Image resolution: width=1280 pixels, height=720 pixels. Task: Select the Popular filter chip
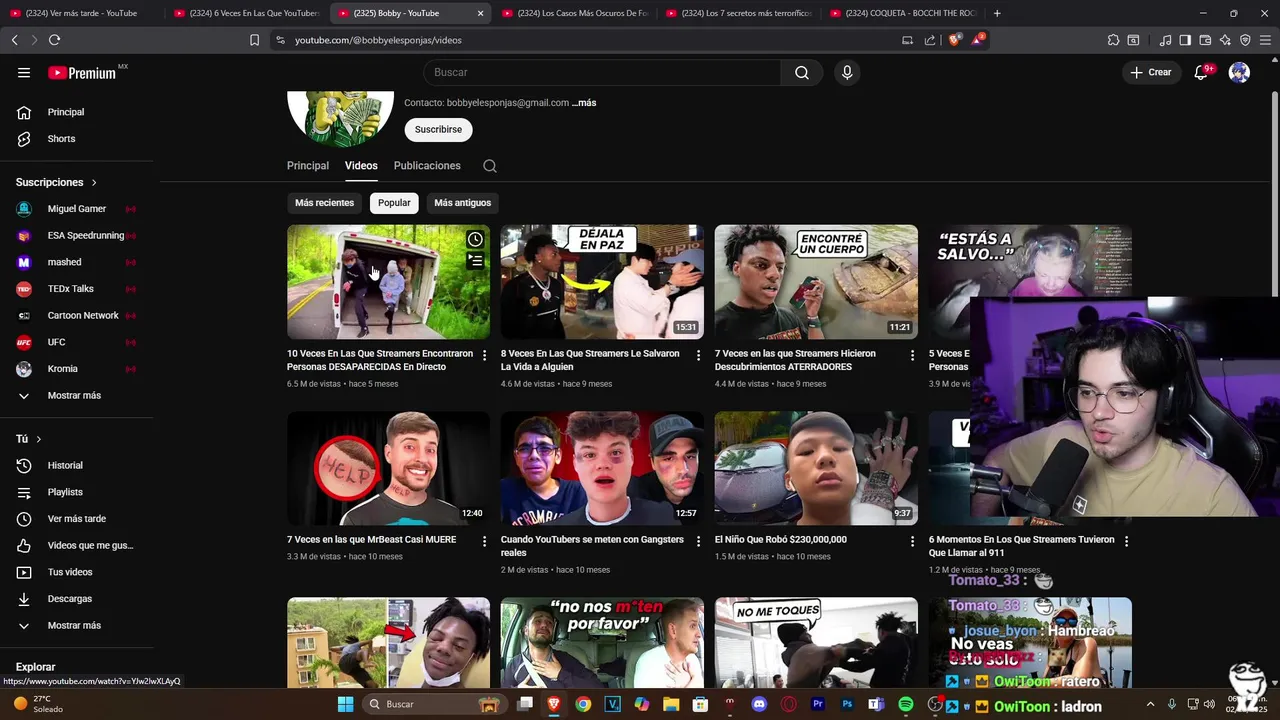(394, 203)
